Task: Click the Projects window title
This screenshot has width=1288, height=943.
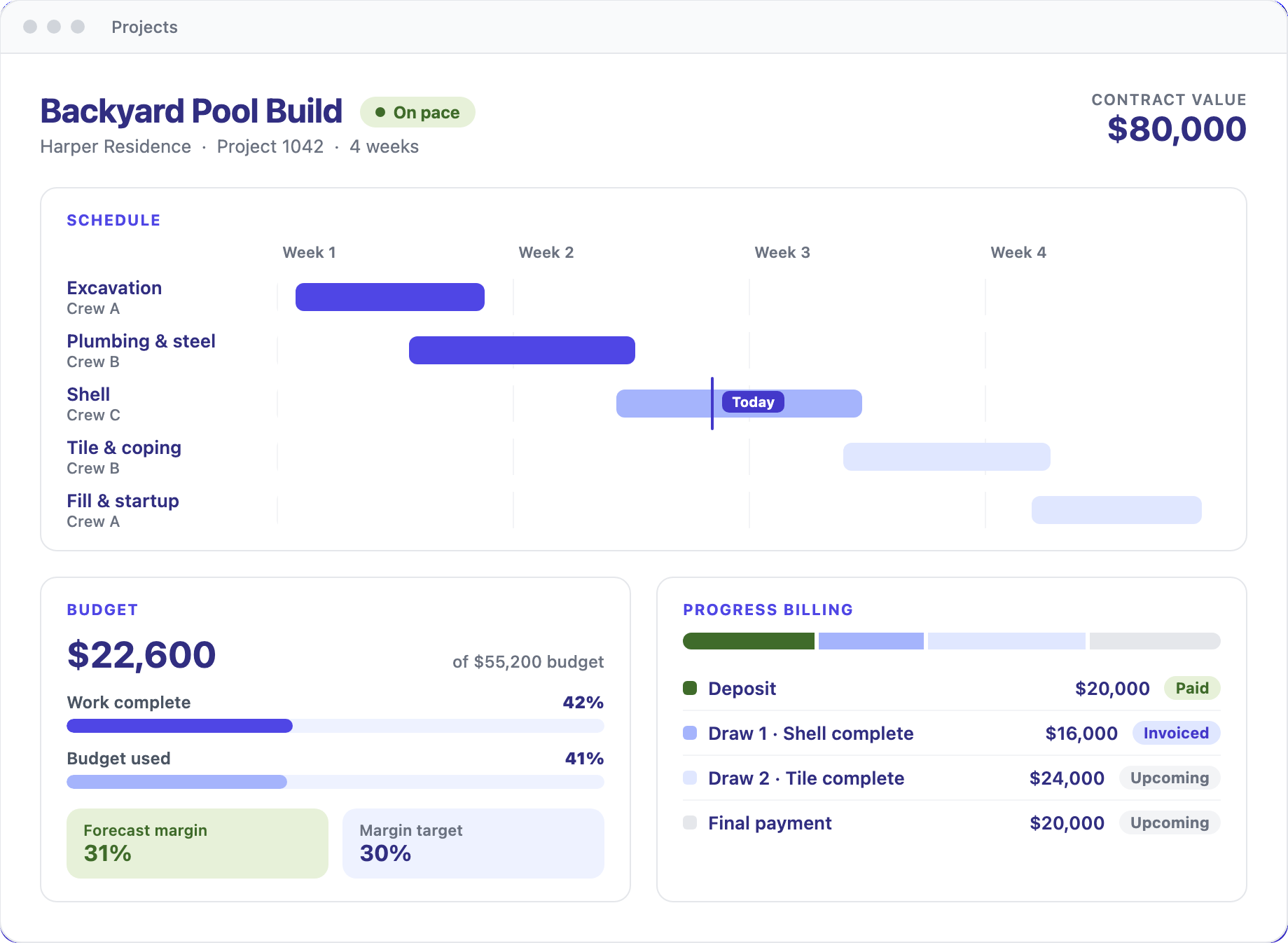Action: pyautogui.click(x=144, y=27)
